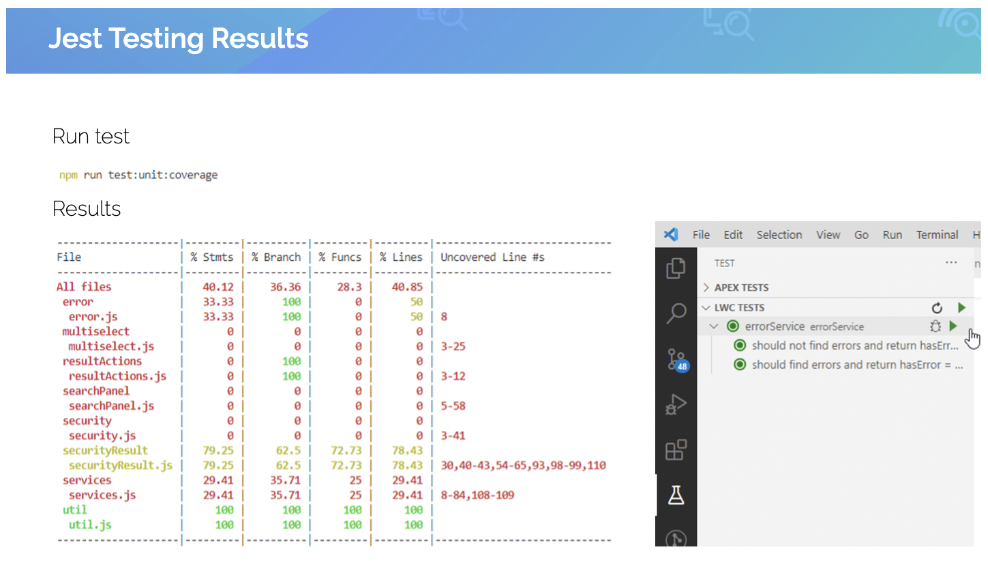The height and width of the screenshot is (561, 988).
Task: Collapse the errorService test tree node
Action: coord(714,327)
